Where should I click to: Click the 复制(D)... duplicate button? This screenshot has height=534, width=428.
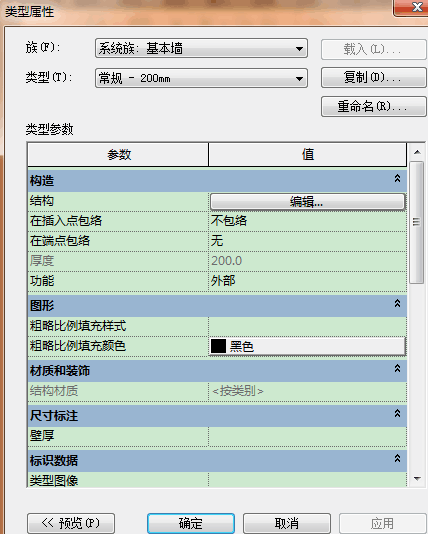pyautogui.click(x=374, y=78)
